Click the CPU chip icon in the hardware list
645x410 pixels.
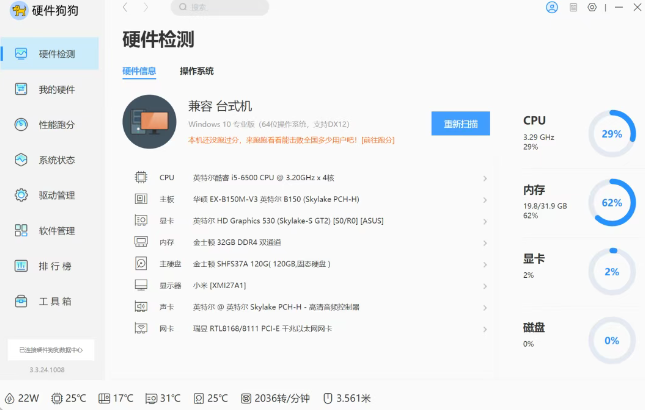point(141,177)
